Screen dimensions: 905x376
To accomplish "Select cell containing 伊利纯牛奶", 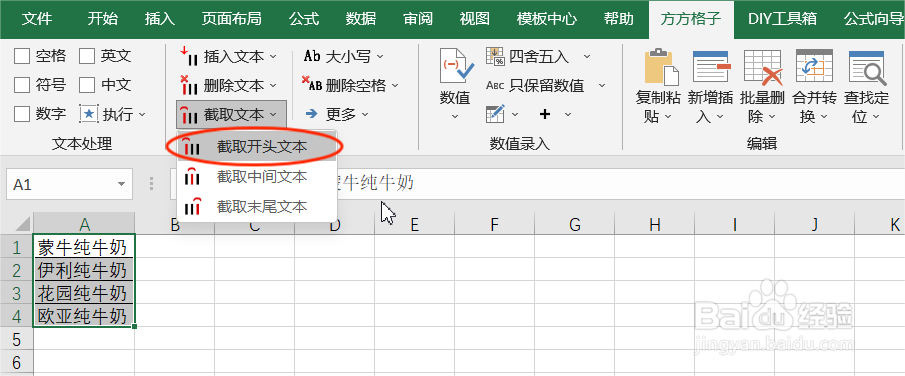I will coord(84,270).
